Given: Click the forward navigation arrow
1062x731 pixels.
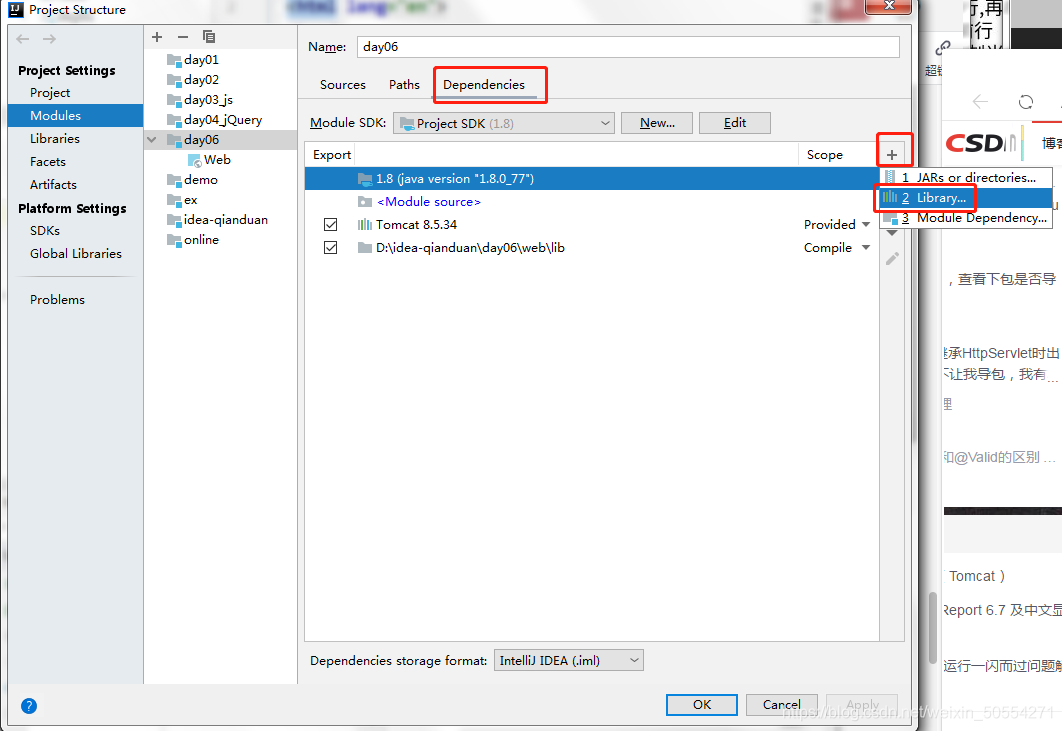Looking at the screenshot, I should [x=49, y=39].
